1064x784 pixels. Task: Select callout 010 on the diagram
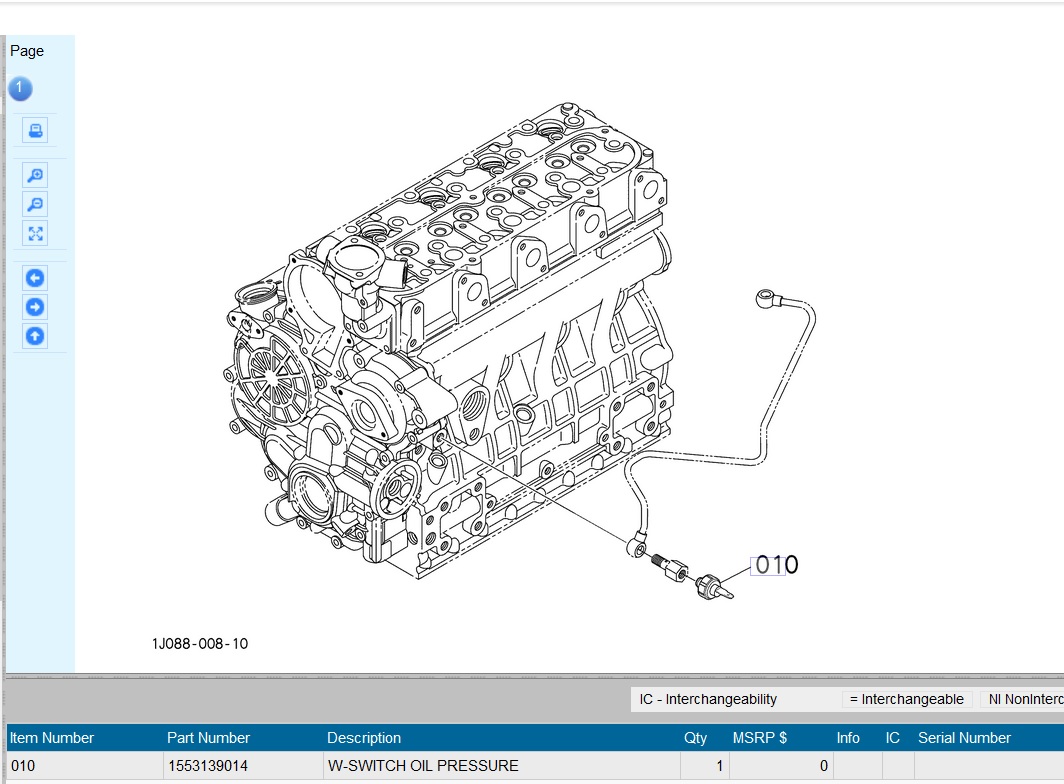coord(776,565)
